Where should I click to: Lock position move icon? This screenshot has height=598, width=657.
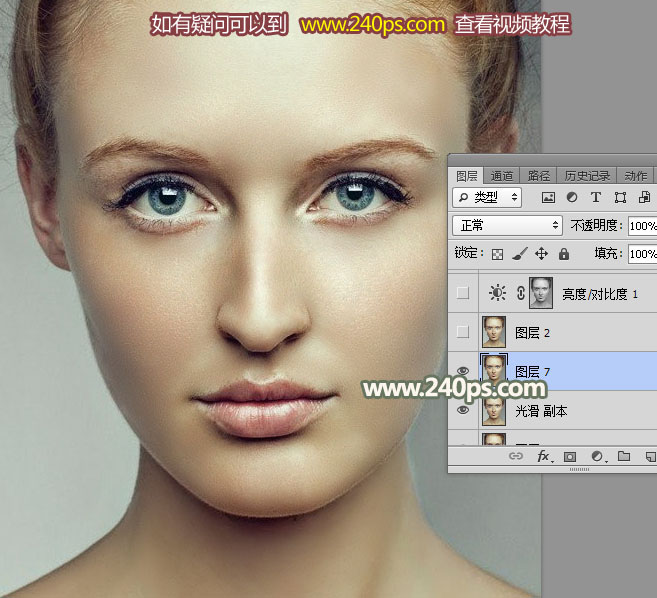click(541, 254)
